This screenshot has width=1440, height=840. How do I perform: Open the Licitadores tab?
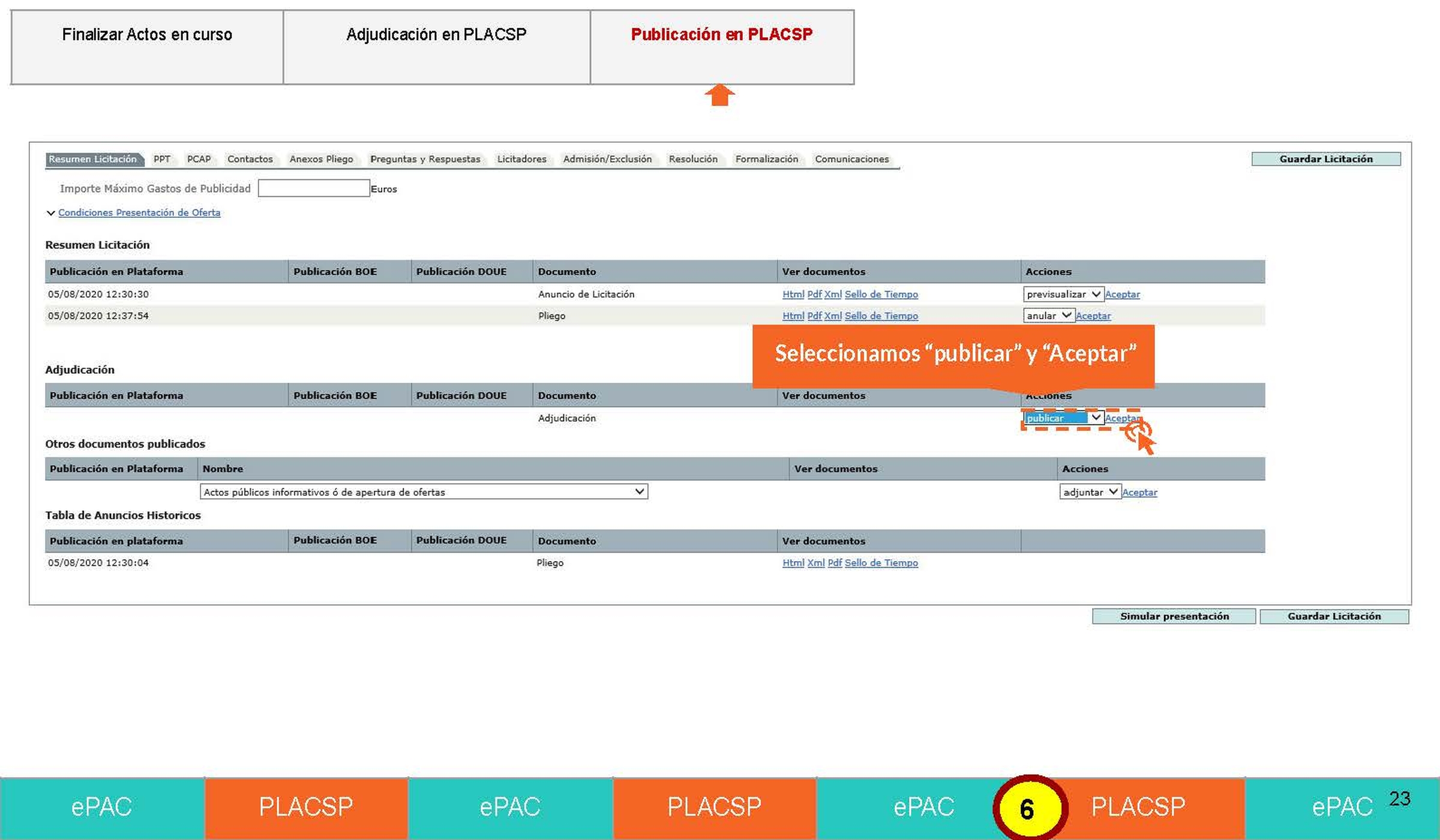tap(521, 159)
